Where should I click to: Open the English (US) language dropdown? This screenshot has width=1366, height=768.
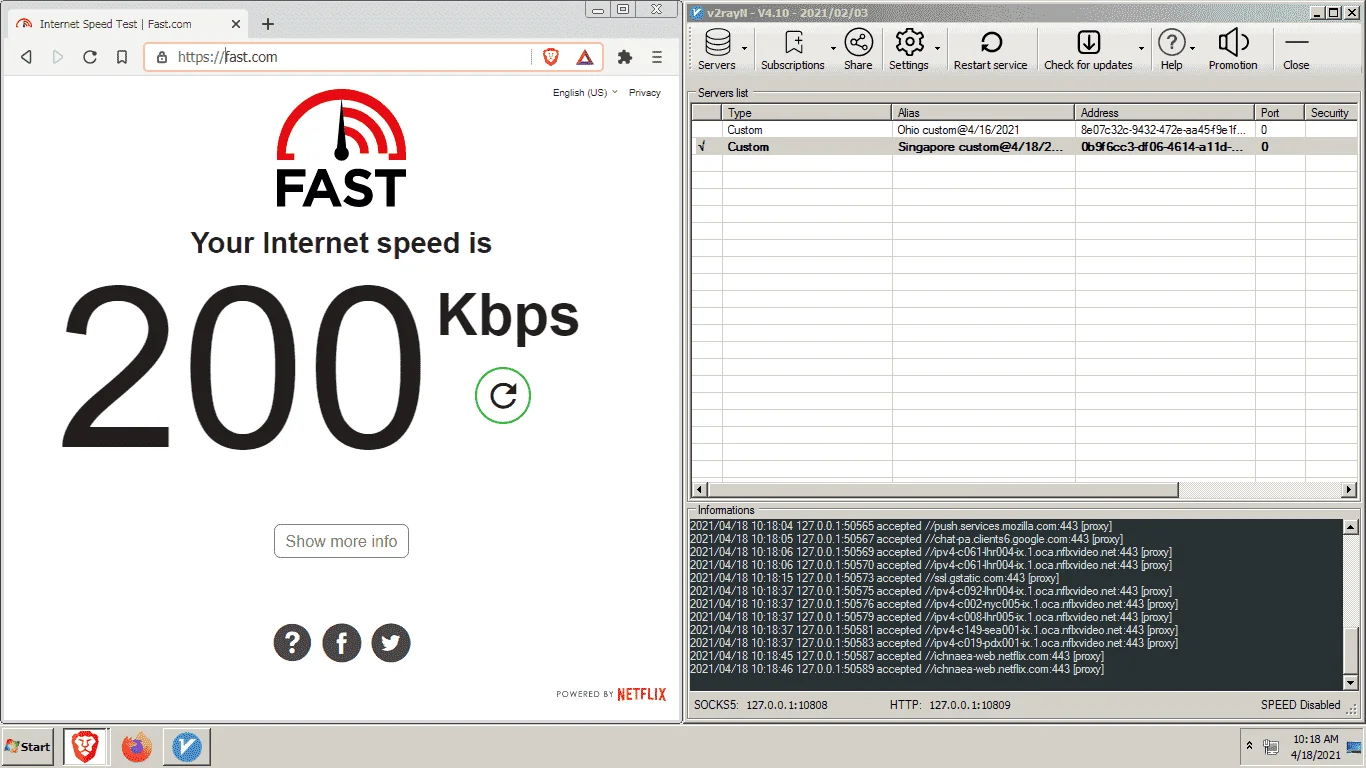pos(585,92)
